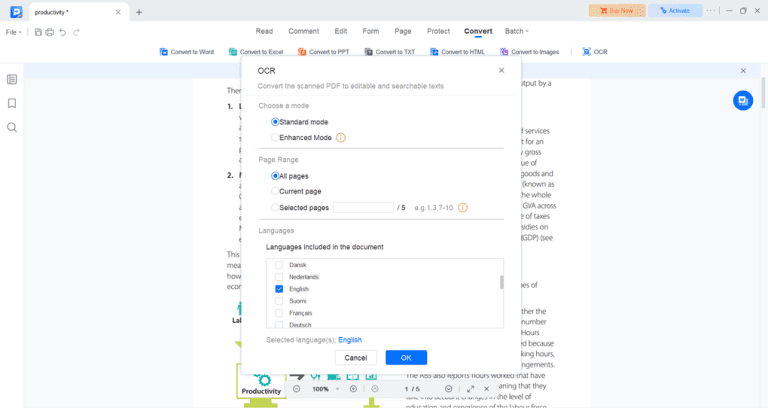Click Enhanced Mode info icon
The image size is (768, 408).
pos(341,138)
